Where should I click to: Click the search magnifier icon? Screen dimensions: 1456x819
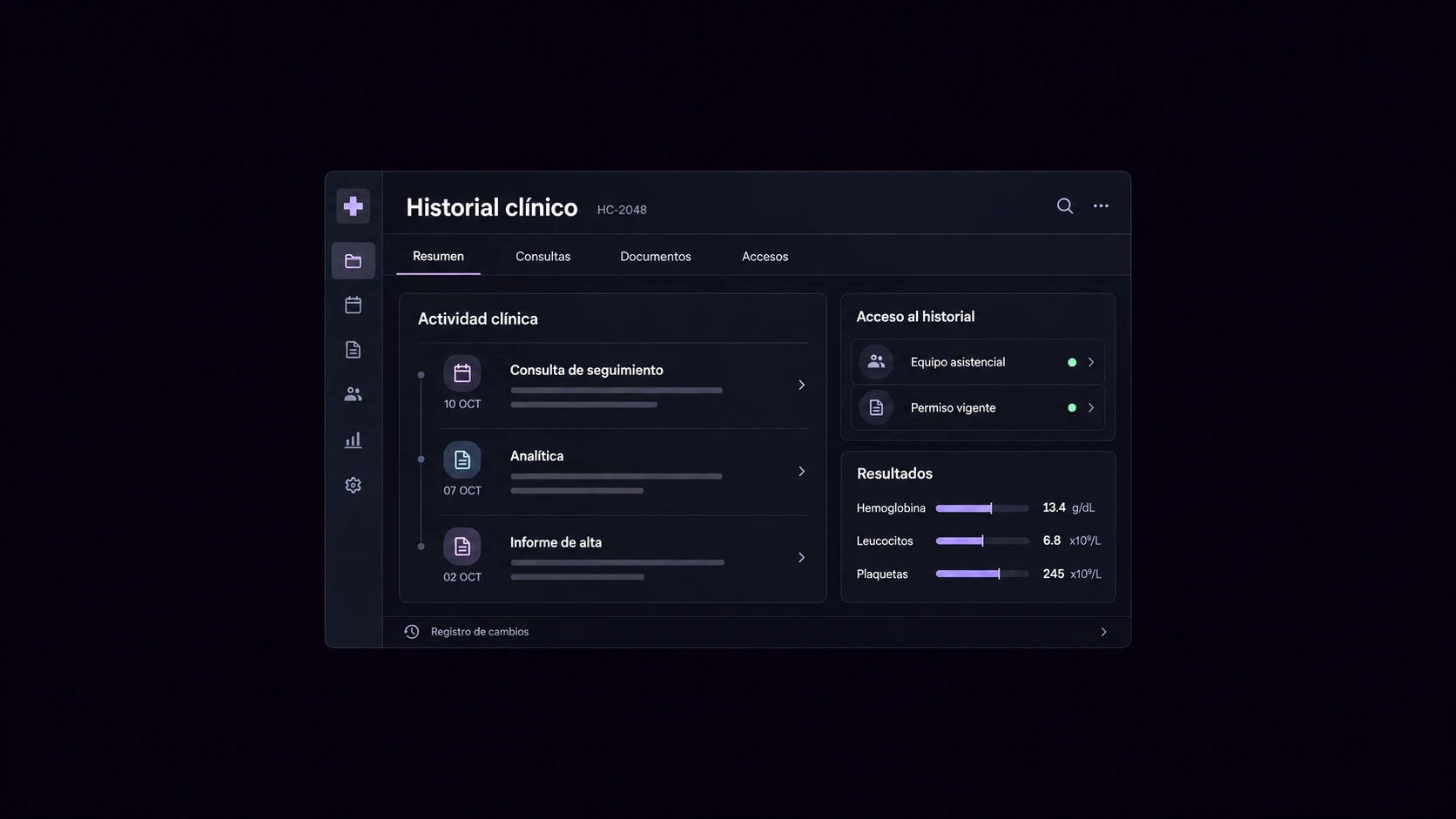click(x=1065, y=206)
